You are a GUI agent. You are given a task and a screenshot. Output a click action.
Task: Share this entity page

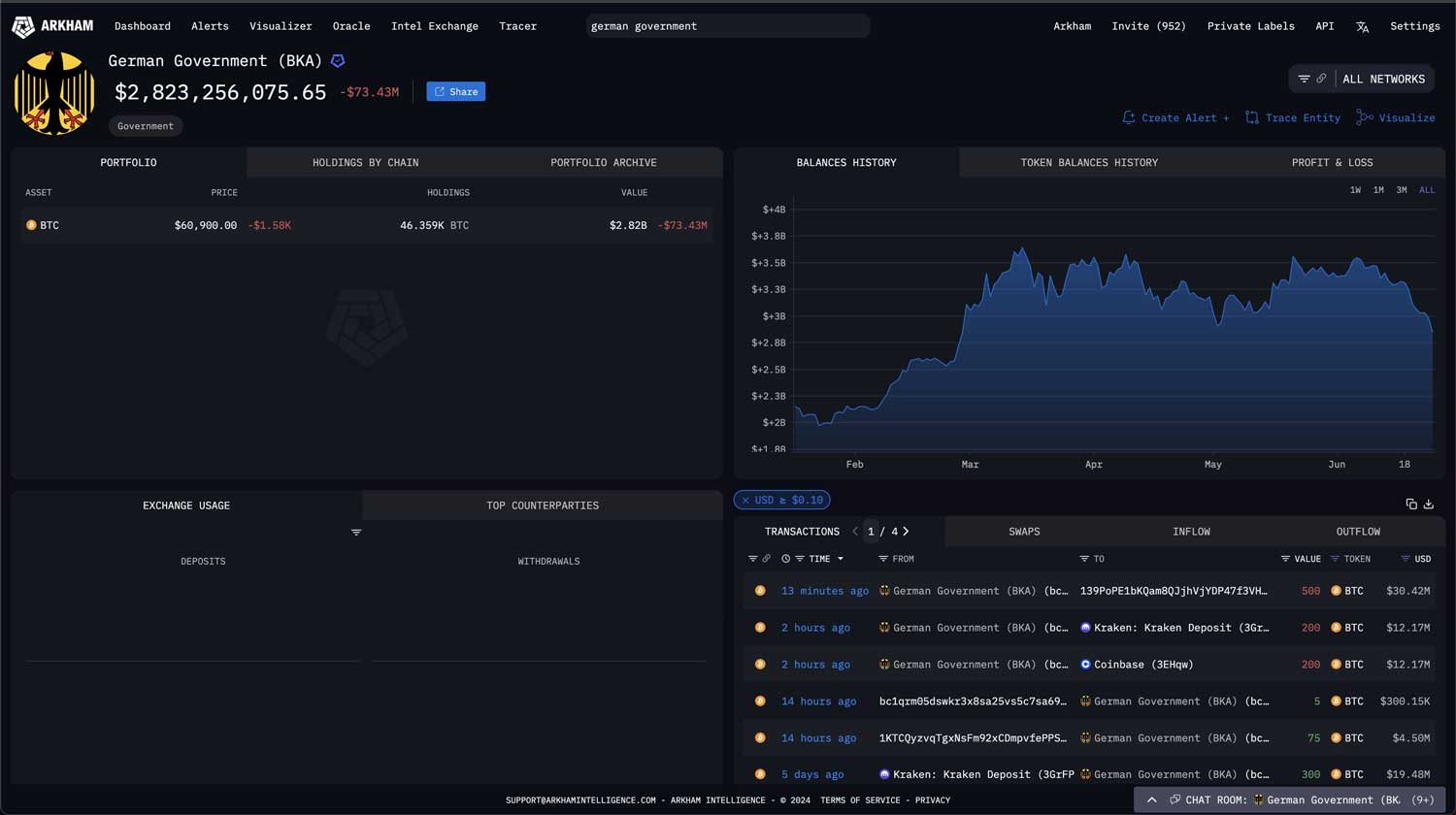point(456,91)
